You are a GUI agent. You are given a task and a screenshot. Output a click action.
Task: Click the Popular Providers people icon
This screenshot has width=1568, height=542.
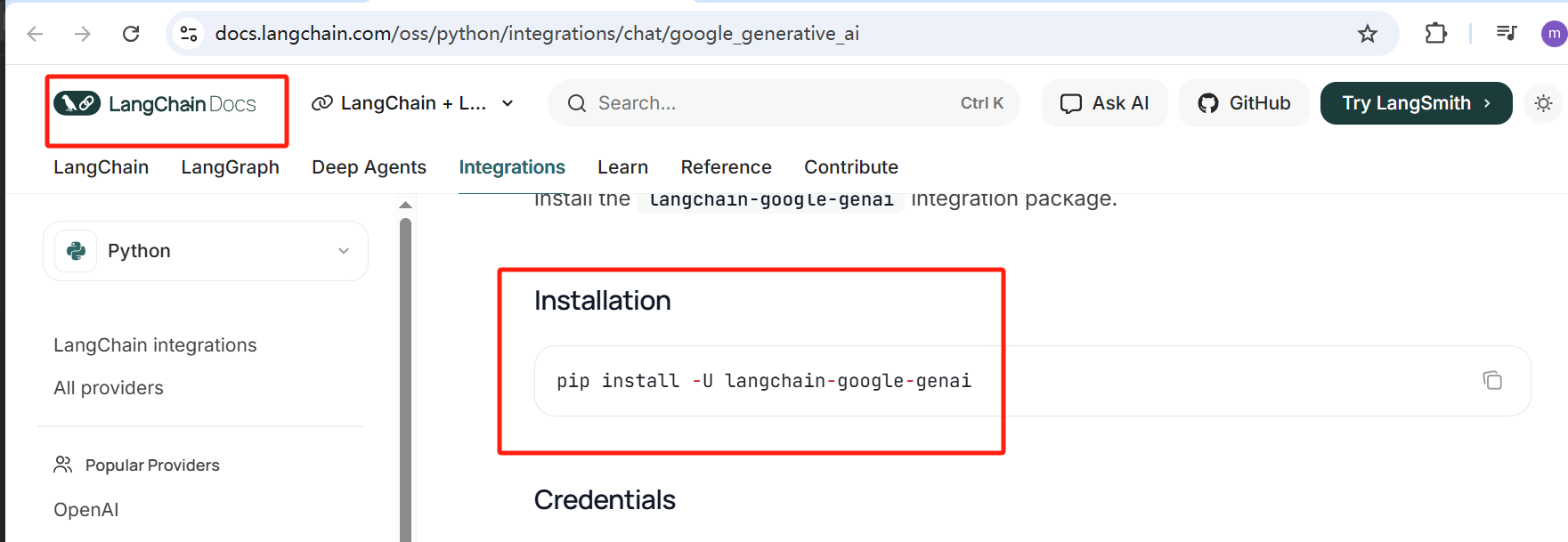pos(63,465)
